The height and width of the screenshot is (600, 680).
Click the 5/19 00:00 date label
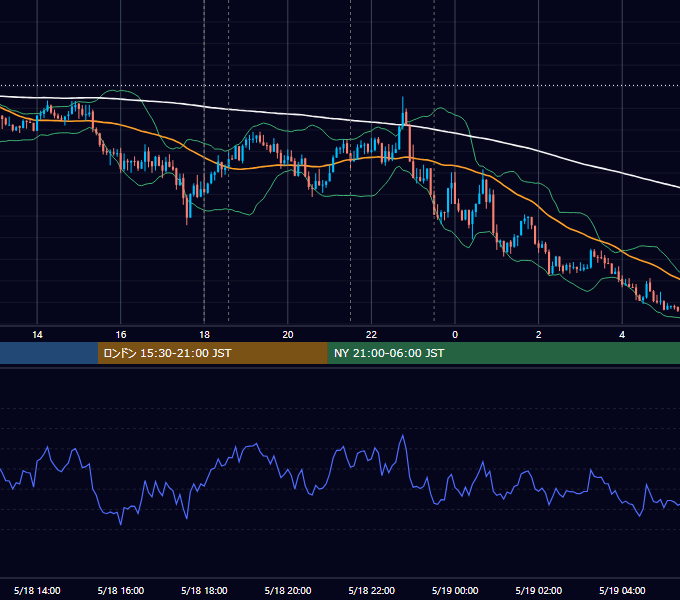(455, 590)
